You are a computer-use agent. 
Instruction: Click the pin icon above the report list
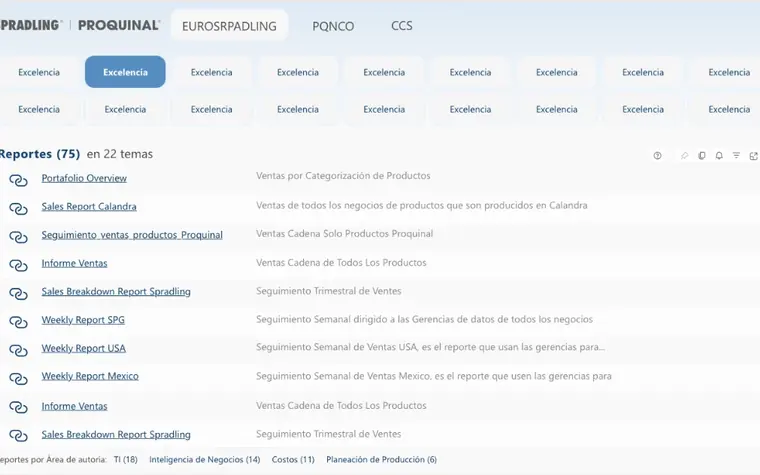684,156
